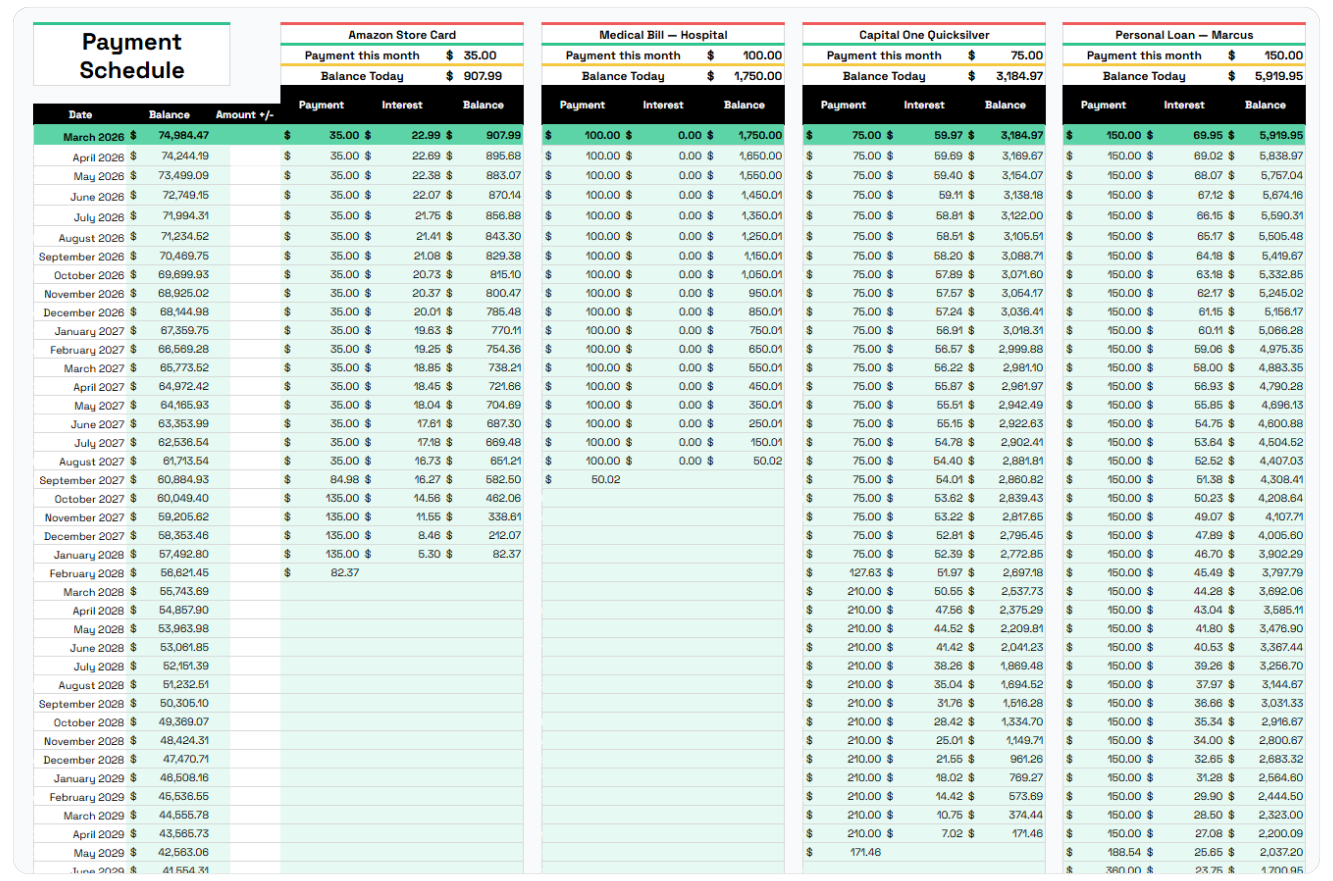Image resolution: width=1333 pixels, height=881 pixels.
Task: Click Amazon balance cell 212.07
Action: tap(504, 535)
